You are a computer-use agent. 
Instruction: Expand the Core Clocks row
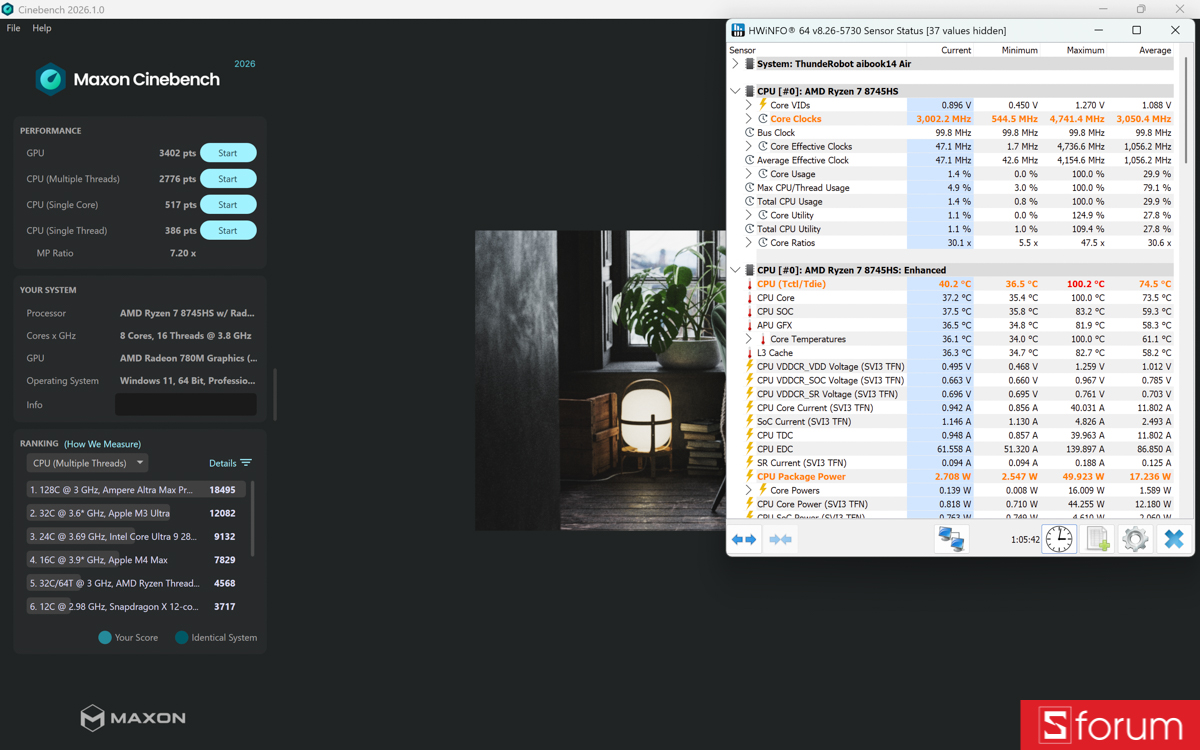[749, 119]
